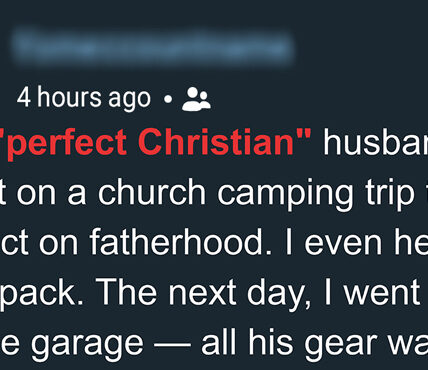Click the word "his" in the post
428x370 pixels.
[271, 342]
